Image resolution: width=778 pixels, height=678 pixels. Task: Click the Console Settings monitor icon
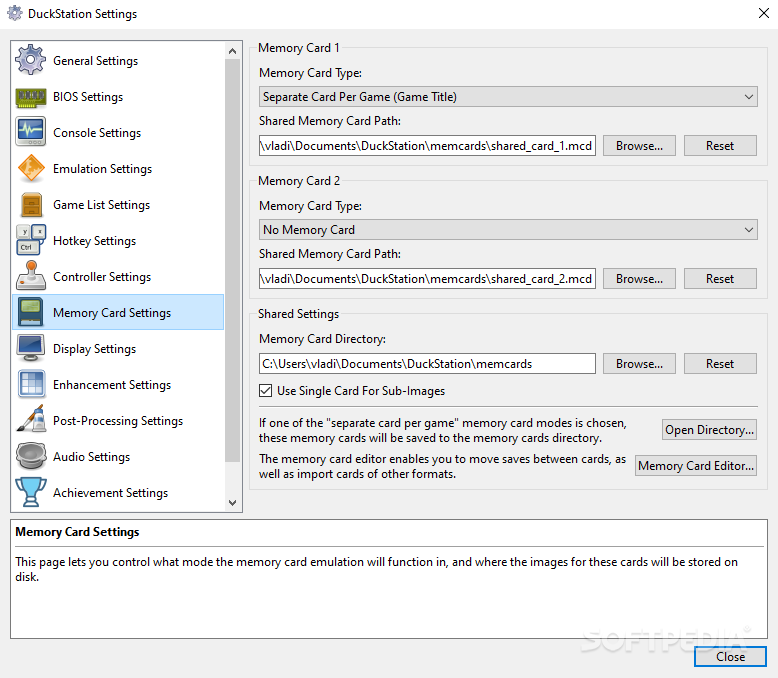click(30, 132)
